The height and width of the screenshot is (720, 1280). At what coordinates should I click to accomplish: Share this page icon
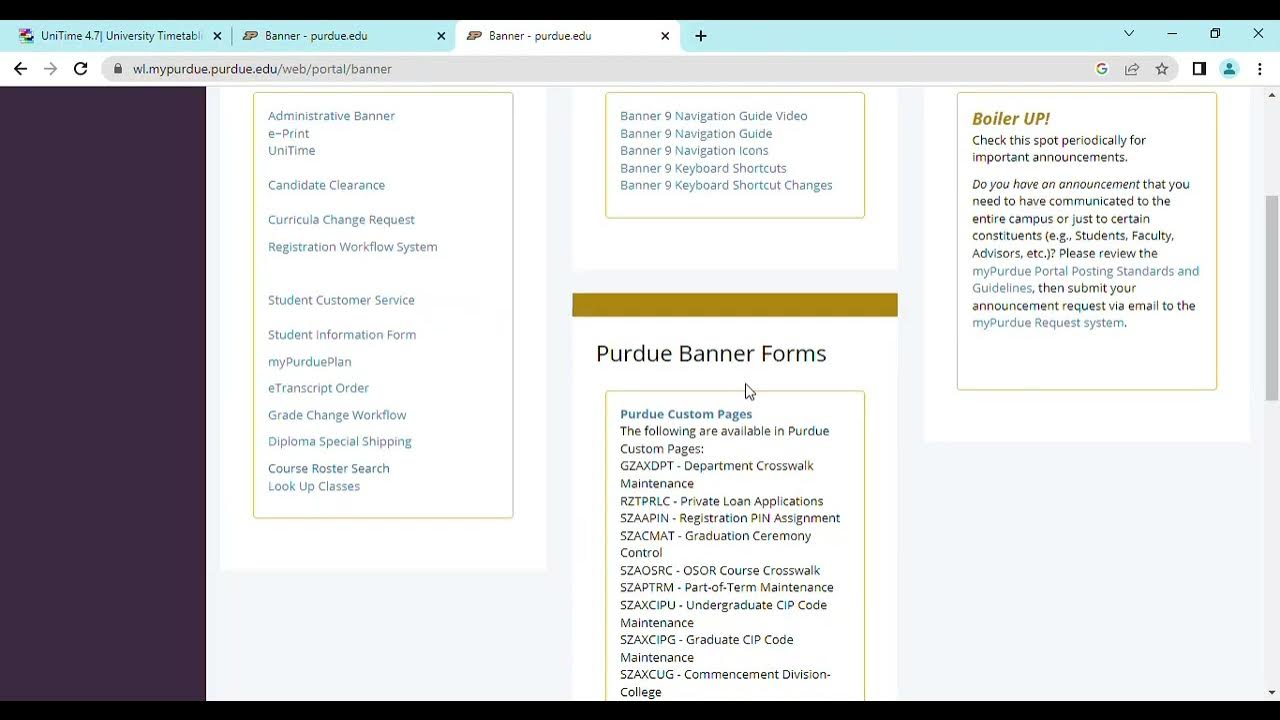point(1132,69)
